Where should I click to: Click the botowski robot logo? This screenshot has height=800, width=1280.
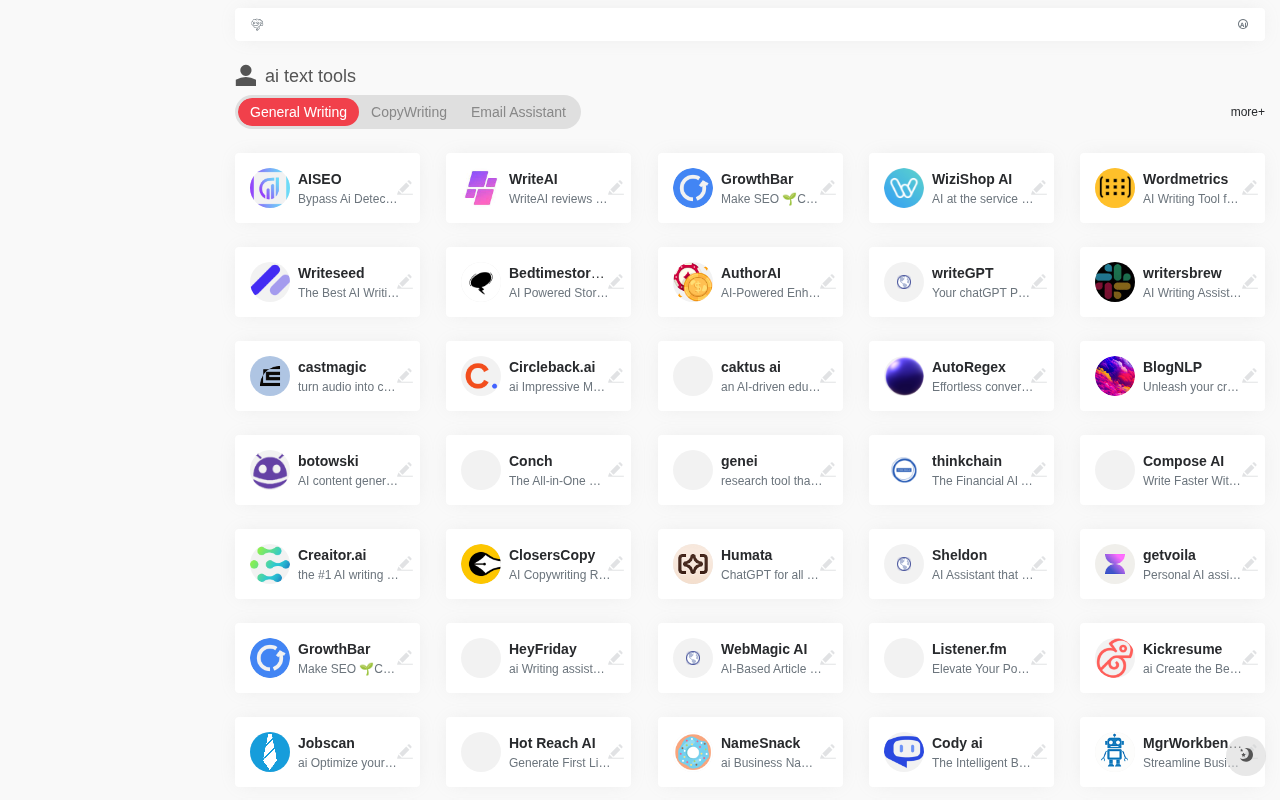pyautogui.click(x=270, y=470)
